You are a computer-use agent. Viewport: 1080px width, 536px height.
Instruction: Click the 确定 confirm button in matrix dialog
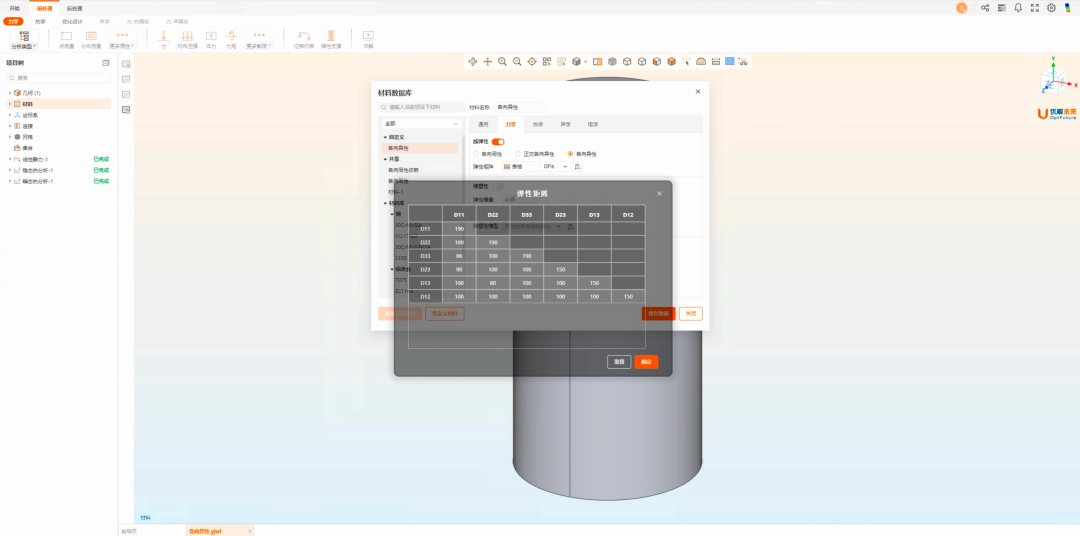coord(646,362)
